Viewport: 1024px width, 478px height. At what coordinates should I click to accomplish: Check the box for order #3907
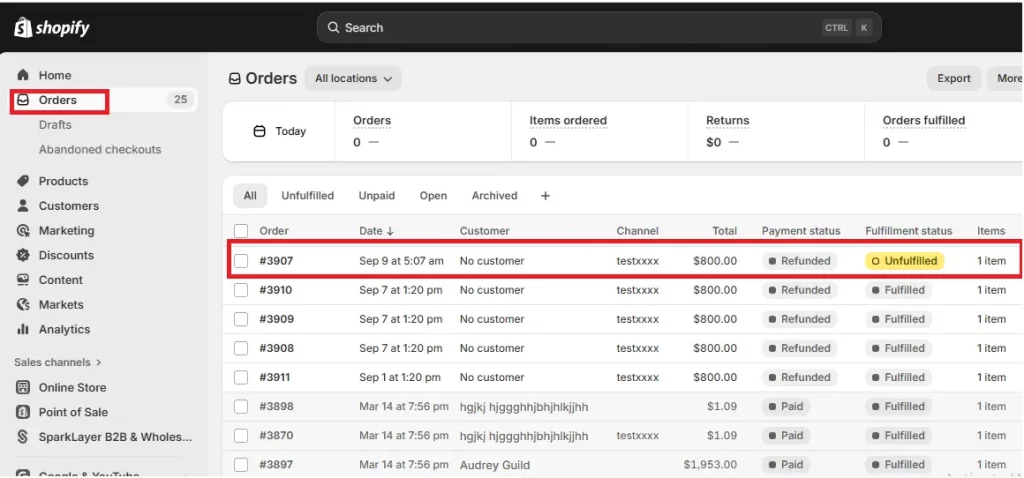241,261
